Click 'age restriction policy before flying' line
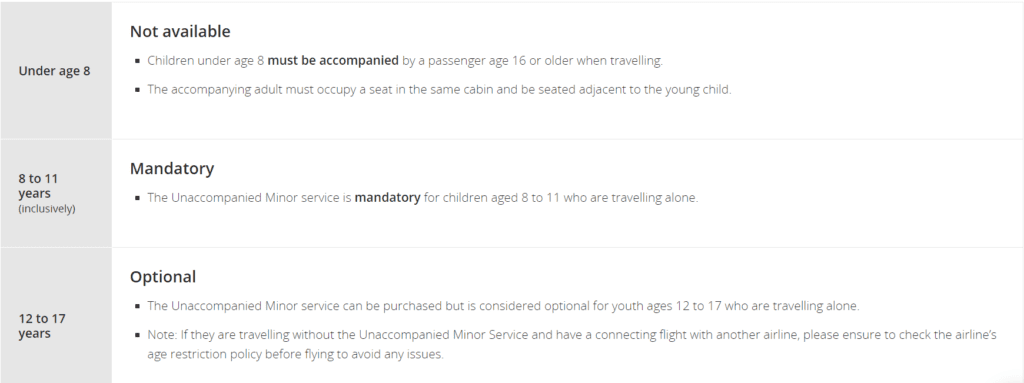 tap(295, 354)
